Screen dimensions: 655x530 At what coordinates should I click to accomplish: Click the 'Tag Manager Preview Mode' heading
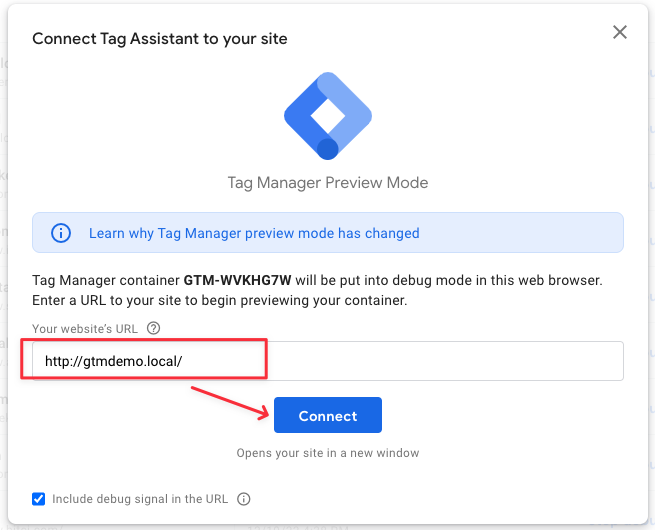(328, 183)
